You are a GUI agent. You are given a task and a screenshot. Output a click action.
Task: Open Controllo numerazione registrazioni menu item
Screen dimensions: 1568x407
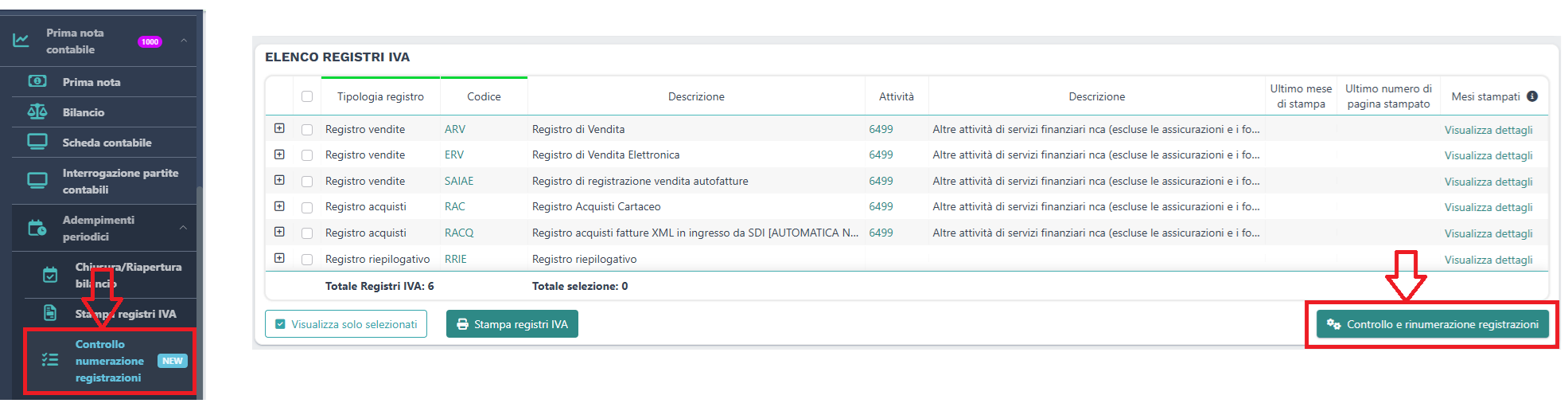(111, 361)
